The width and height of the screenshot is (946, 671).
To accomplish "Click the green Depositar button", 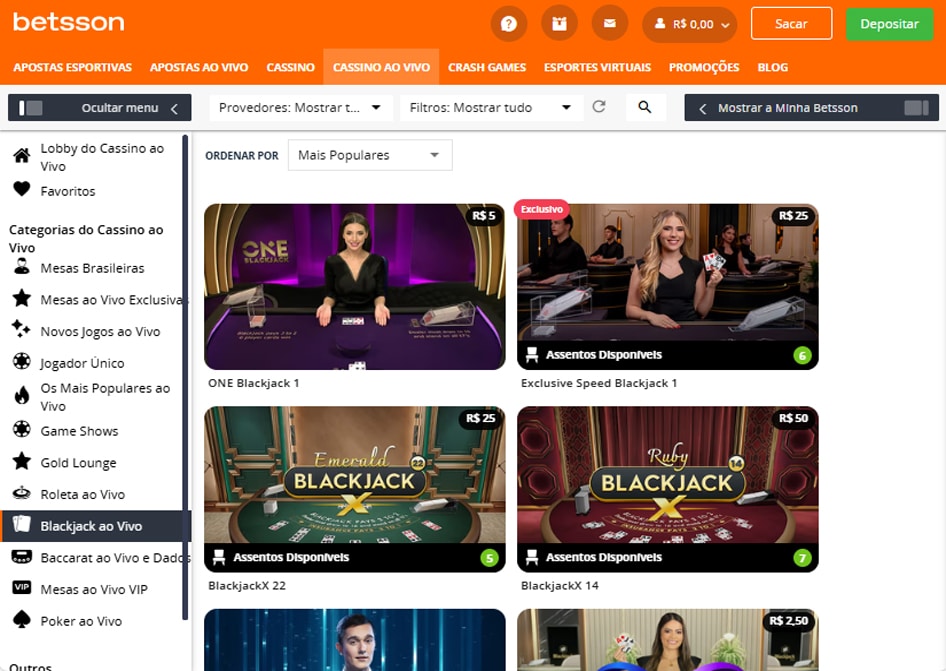I will pyautogui.click(x=889, y=24).
